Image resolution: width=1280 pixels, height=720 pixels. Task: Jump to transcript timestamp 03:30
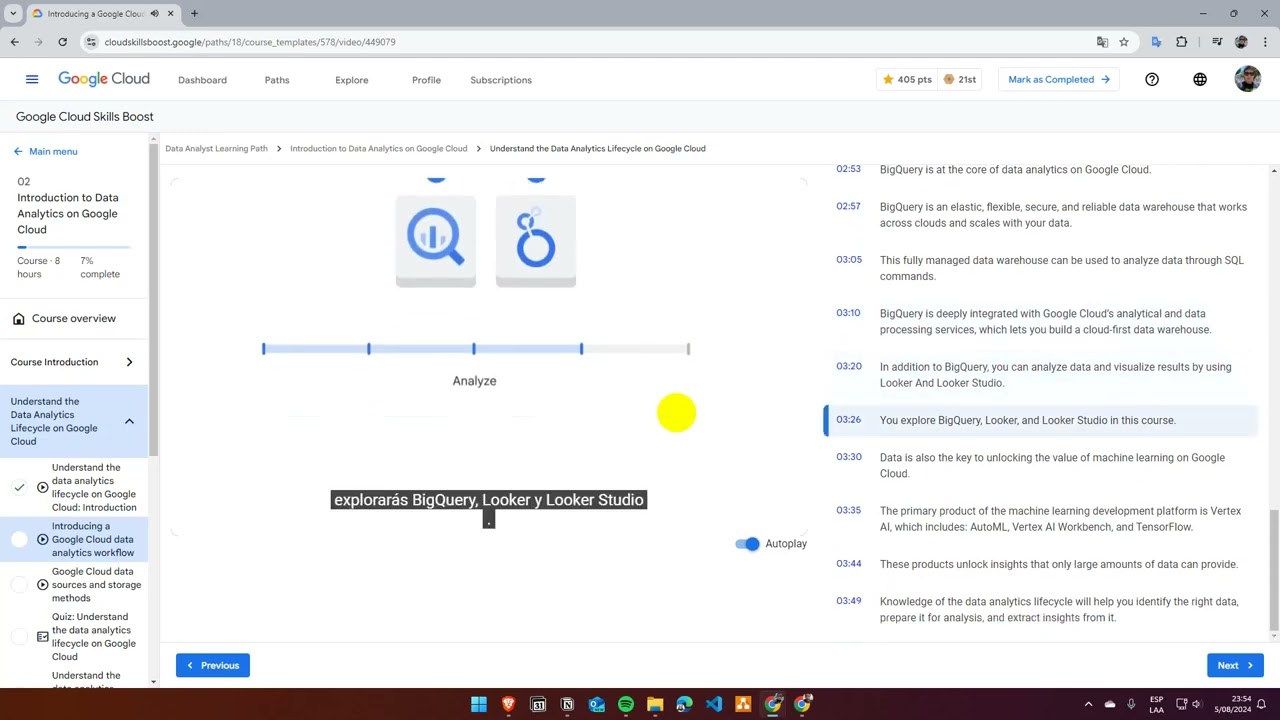(848, 457)
